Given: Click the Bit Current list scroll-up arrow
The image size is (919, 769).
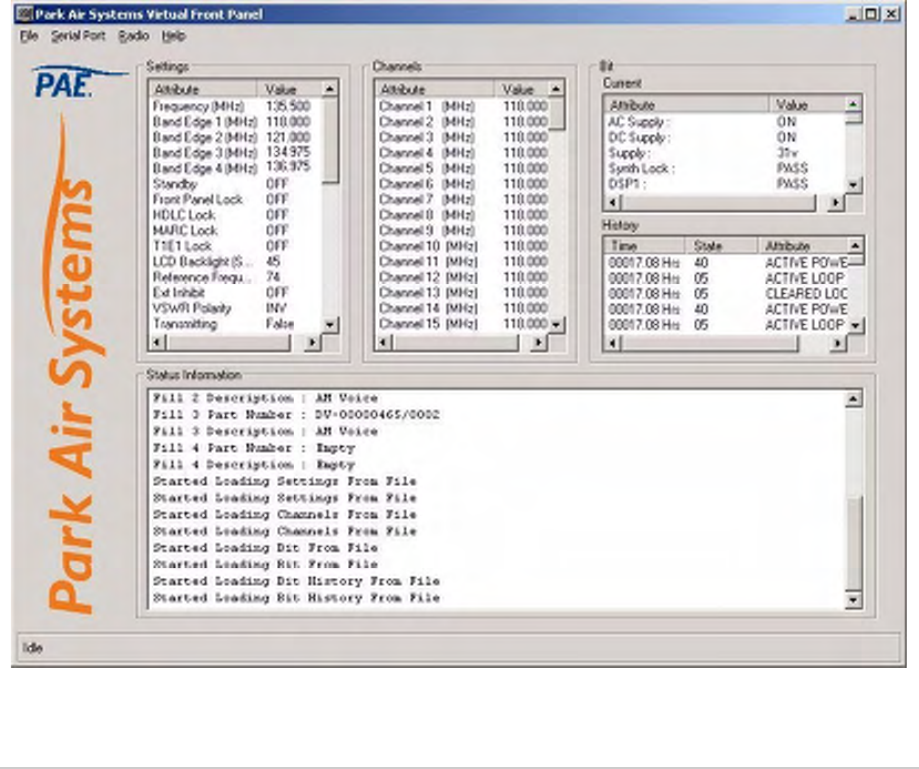Looking at the screenshot, I should [853, 104].
